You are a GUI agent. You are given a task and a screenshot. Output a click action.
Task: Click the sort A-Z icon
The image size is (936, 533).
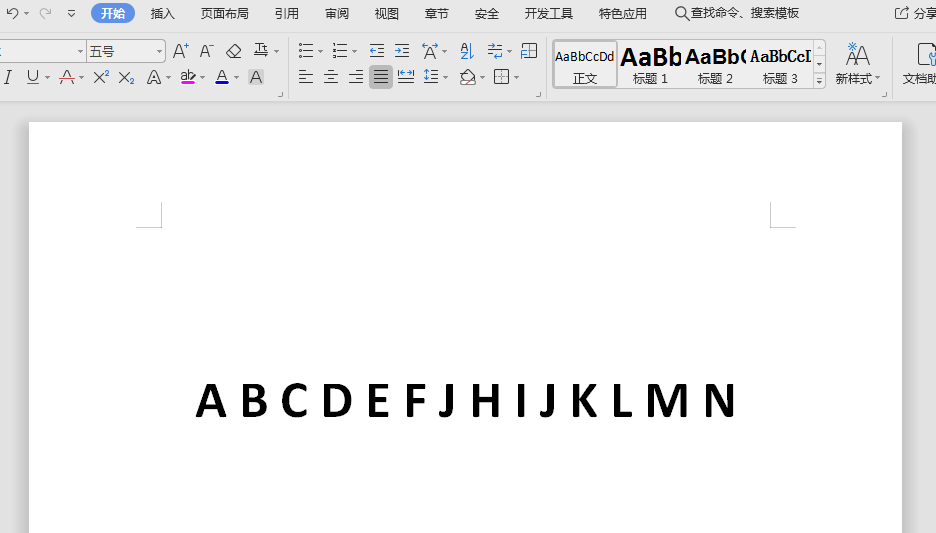pyautogui.click(x=467, y=51)
